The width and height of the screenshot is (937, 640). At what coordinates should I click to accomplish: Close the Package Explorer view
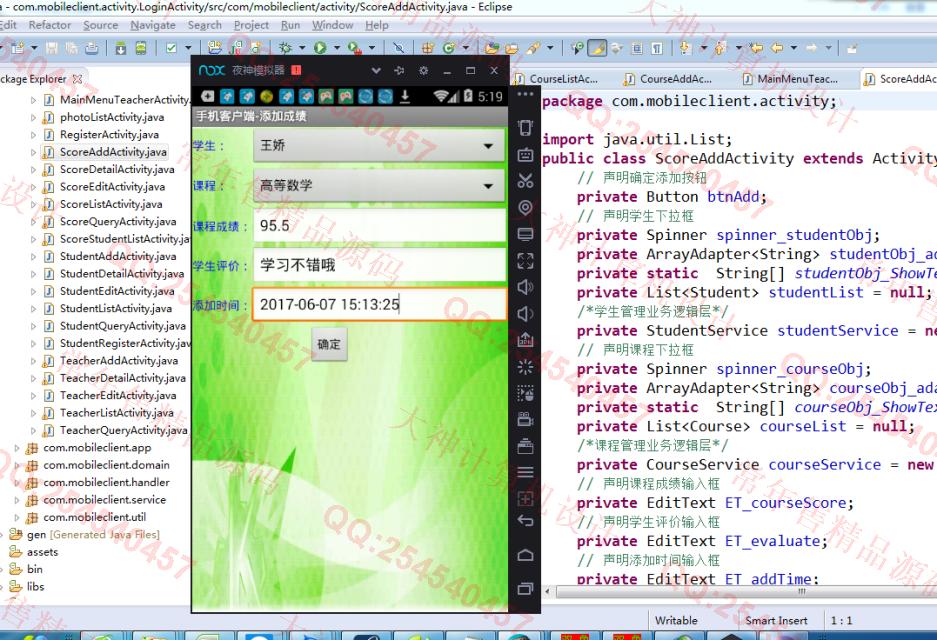(x=76, y=79)
